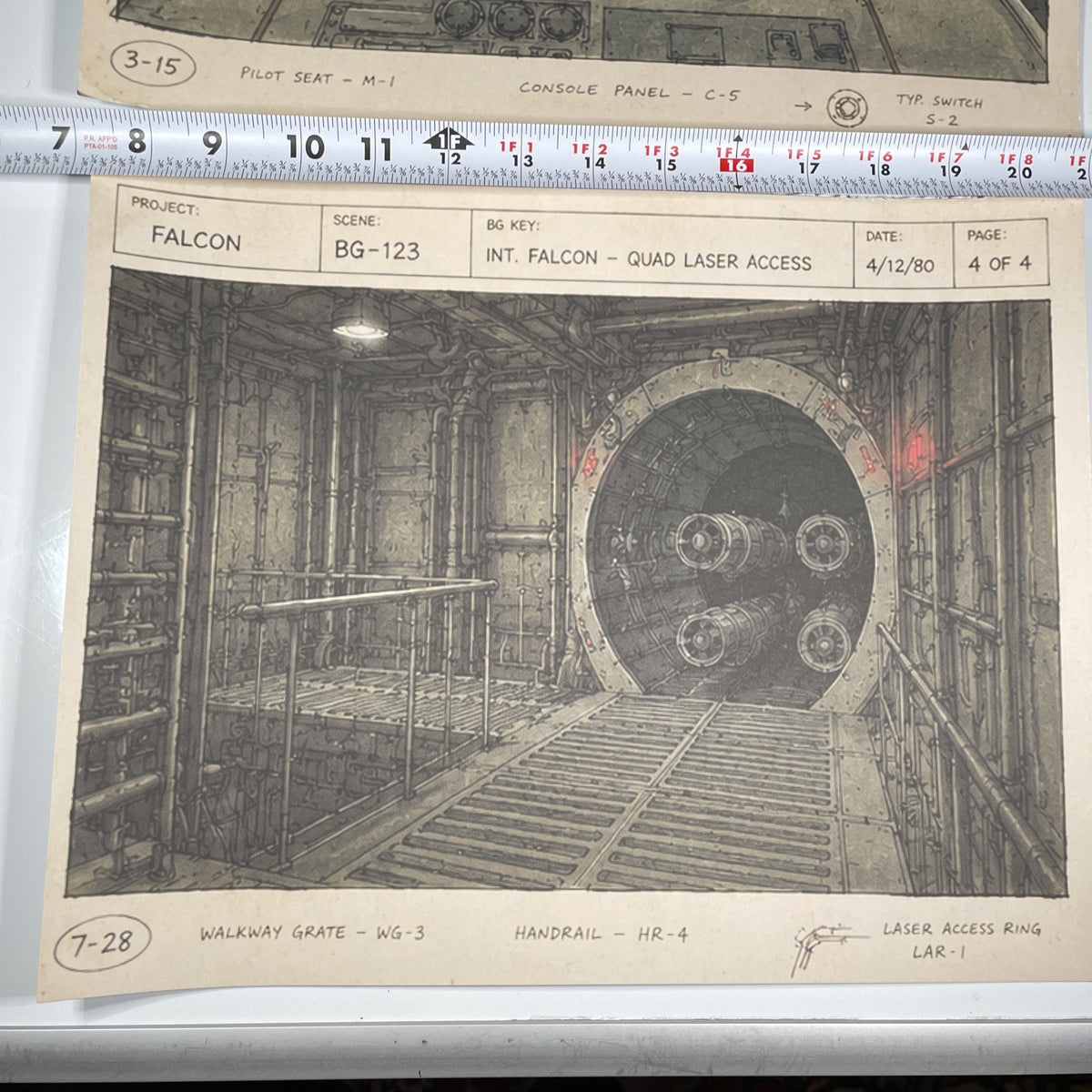
Task: Select the 'WALKWAY GRATE – WG-3' caption
Action: point(312,933)
